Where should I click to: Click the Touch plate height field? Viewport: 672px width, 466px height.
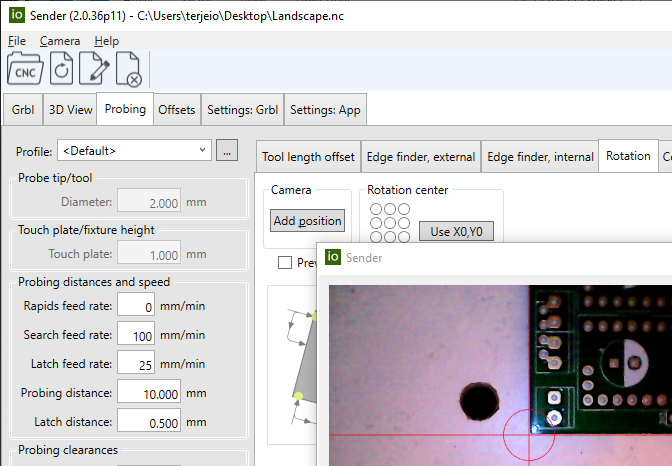pos(149,253)
